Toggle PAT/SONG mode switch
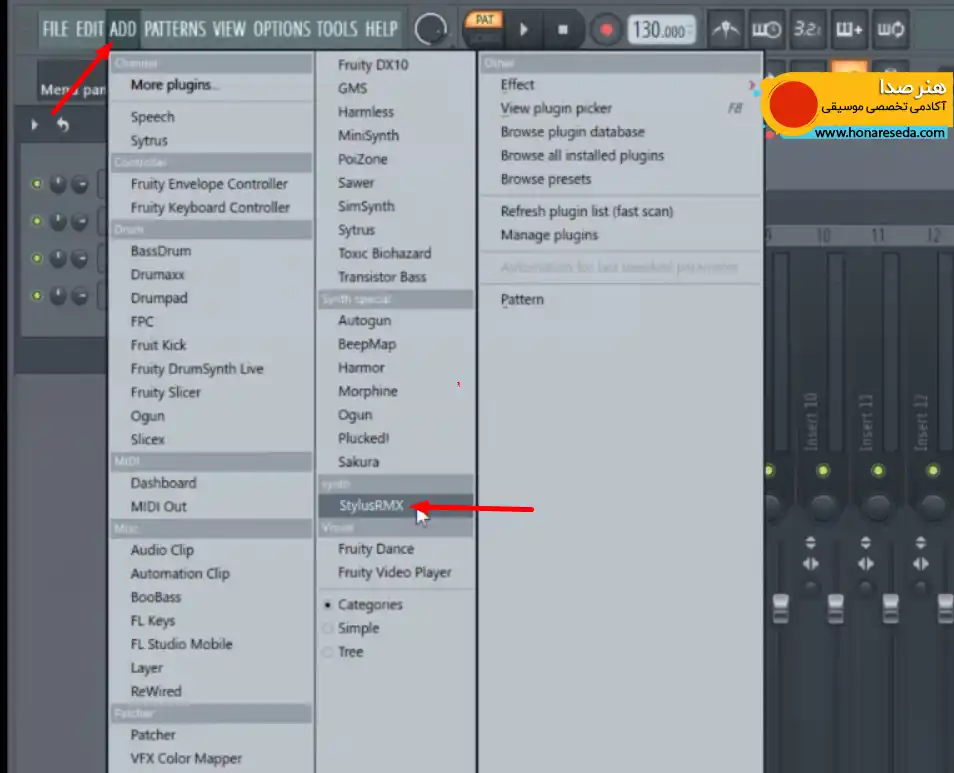This screenshot has width=954, height=773. [484, 29]
